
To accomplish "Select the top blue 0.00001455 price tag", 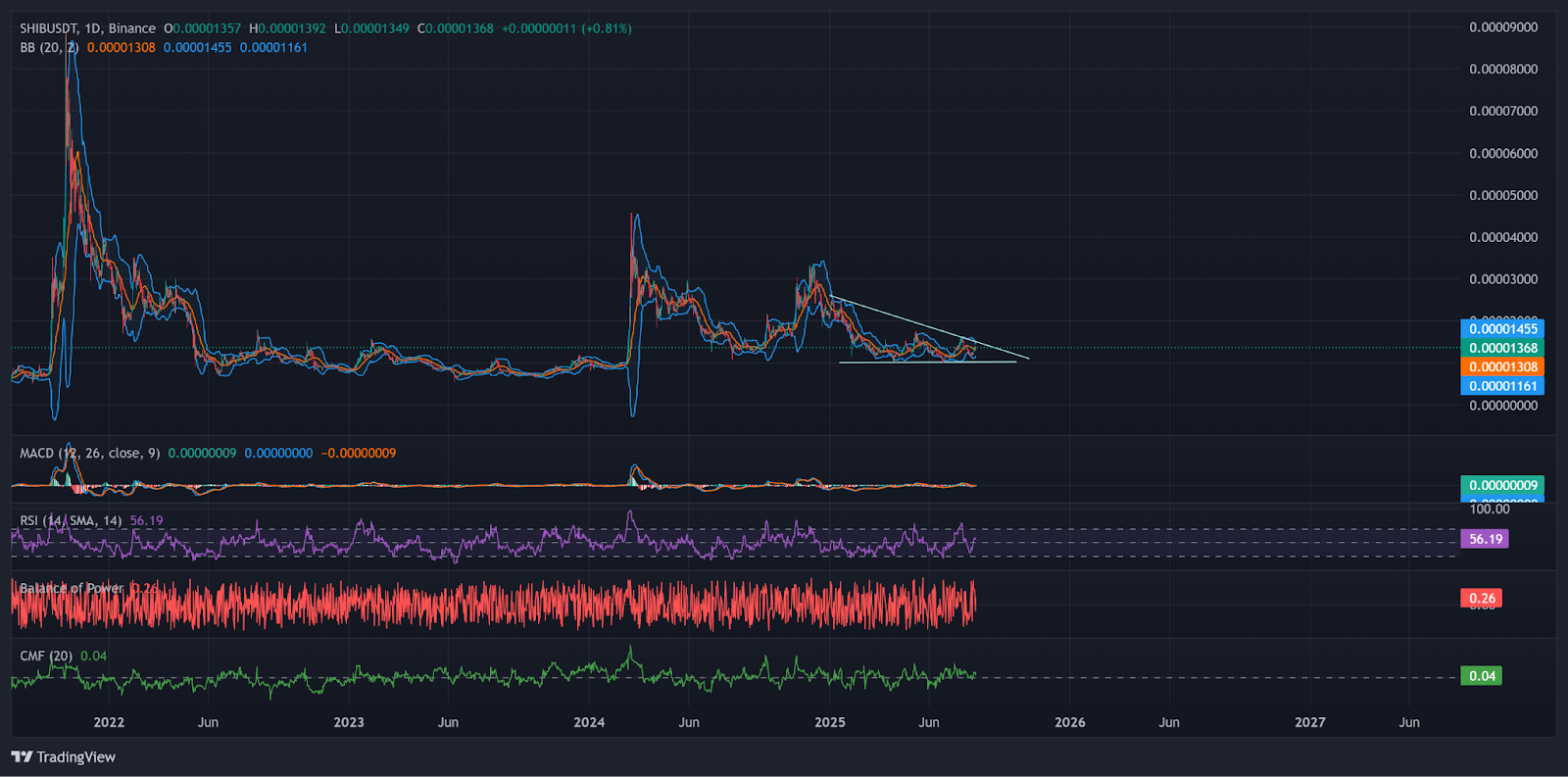I will pyautogui.click(x=1502, y=329).
